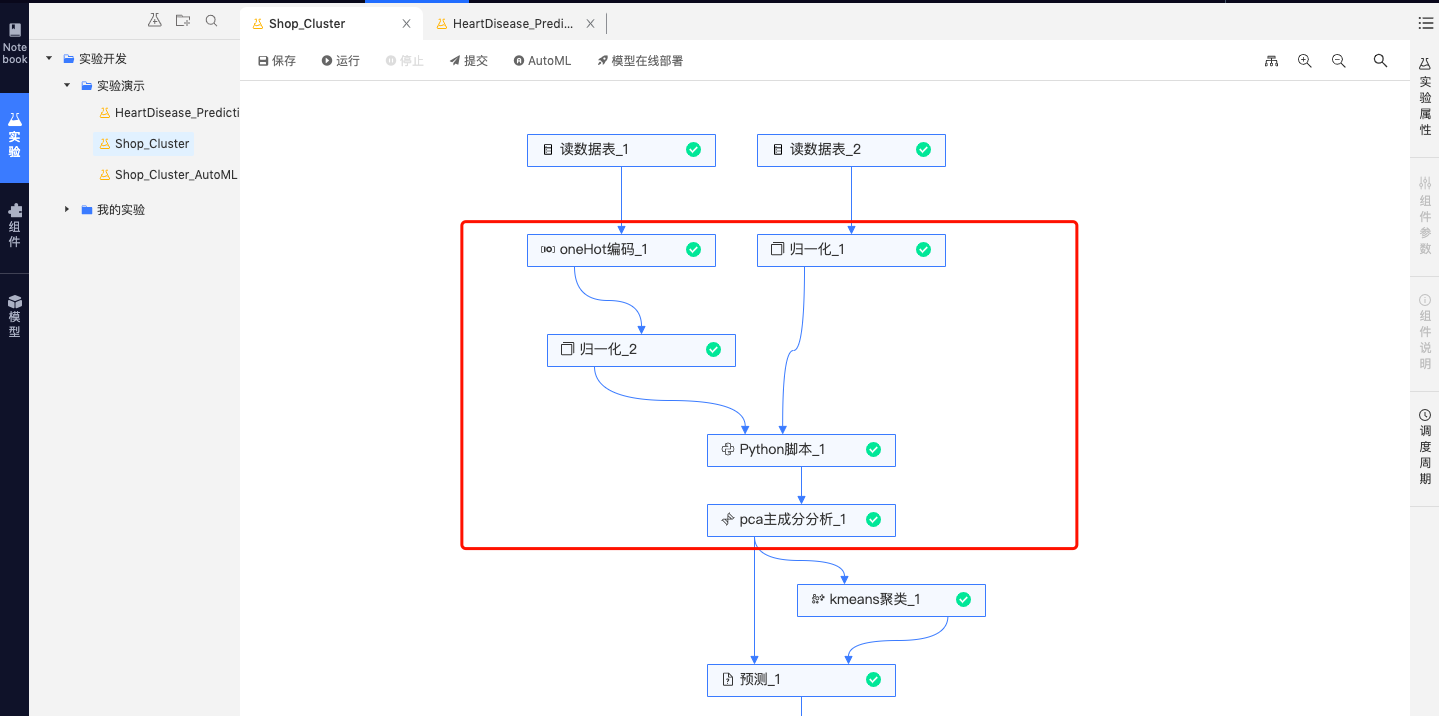Image resolution: width=1439 pixels, height=716 pixels.
Task: Click 模型在线部署 in the toolbar
Action: point(640,61)
